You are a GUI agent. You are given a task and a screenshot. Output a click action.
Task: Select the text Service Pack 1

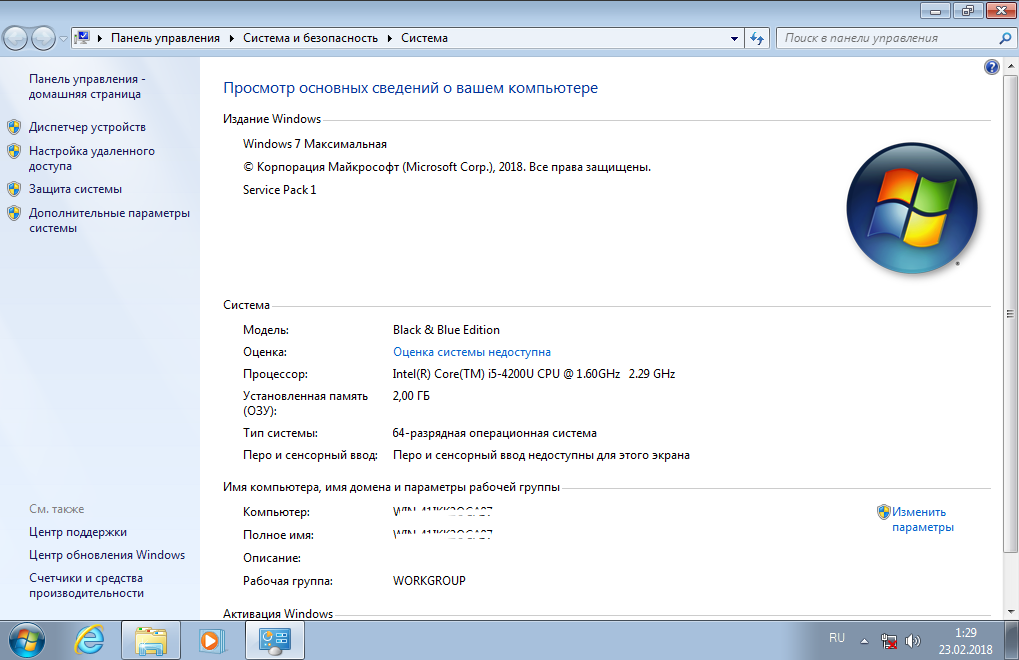tap(279, 190)
